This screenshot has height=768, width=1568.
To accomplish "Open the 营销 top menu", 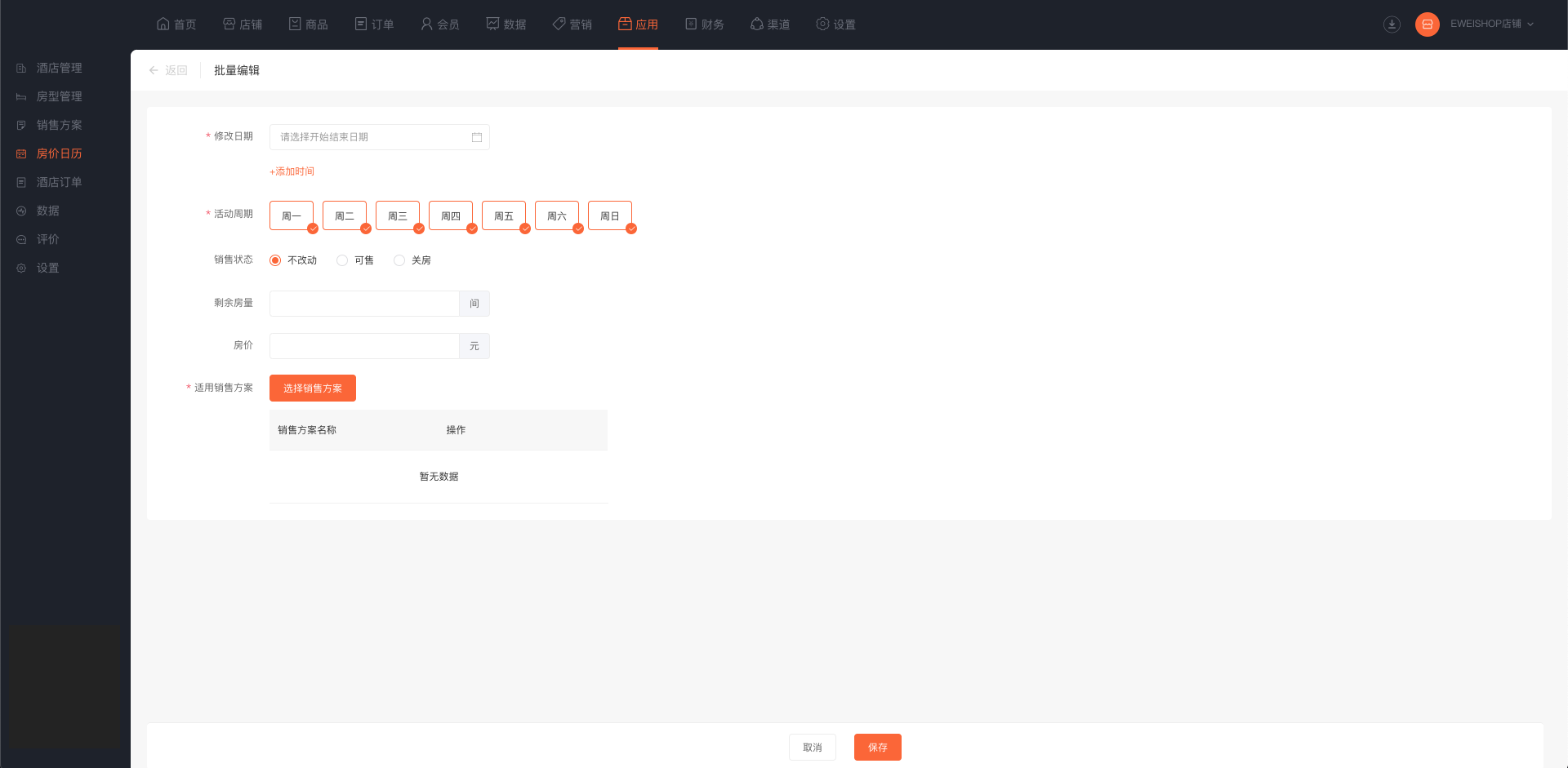I will point(572,24).
